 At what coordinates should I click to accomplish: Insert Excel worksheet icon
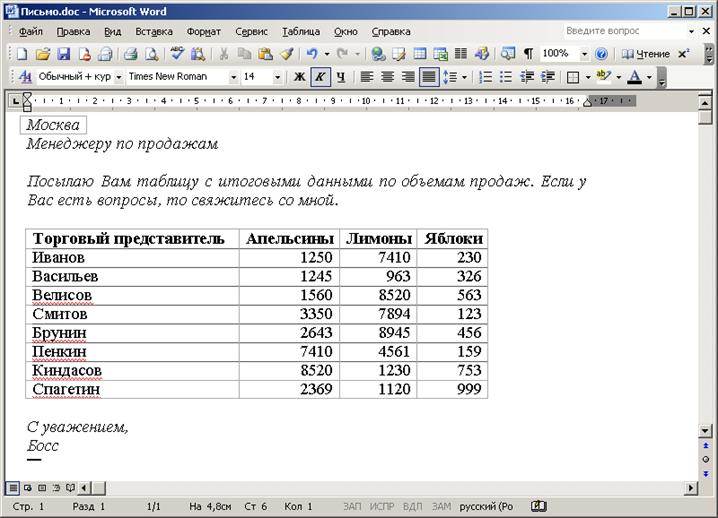(x=440, y=54)
